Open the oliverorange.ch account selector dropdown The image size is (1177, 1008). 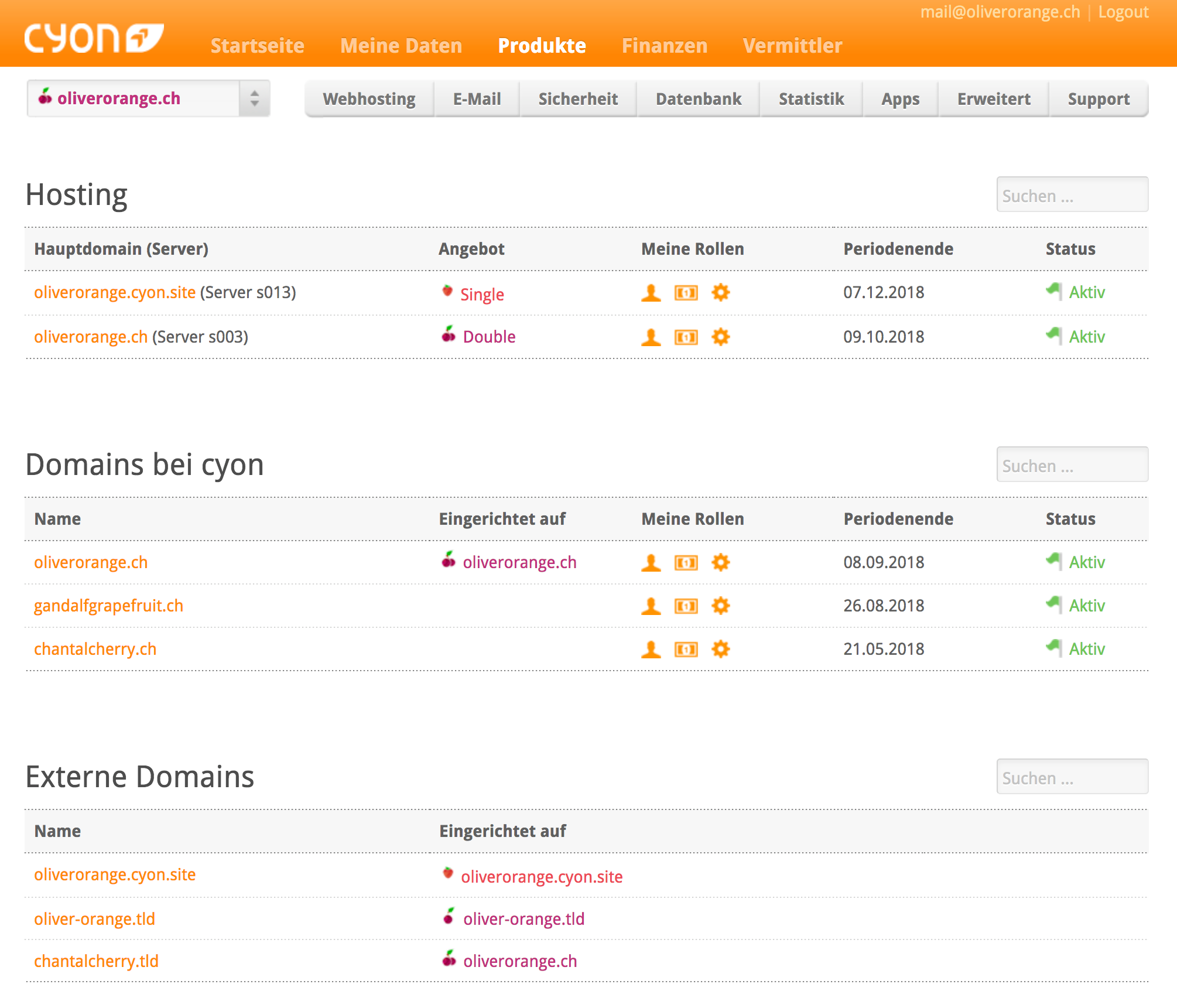tap(148, 98)
